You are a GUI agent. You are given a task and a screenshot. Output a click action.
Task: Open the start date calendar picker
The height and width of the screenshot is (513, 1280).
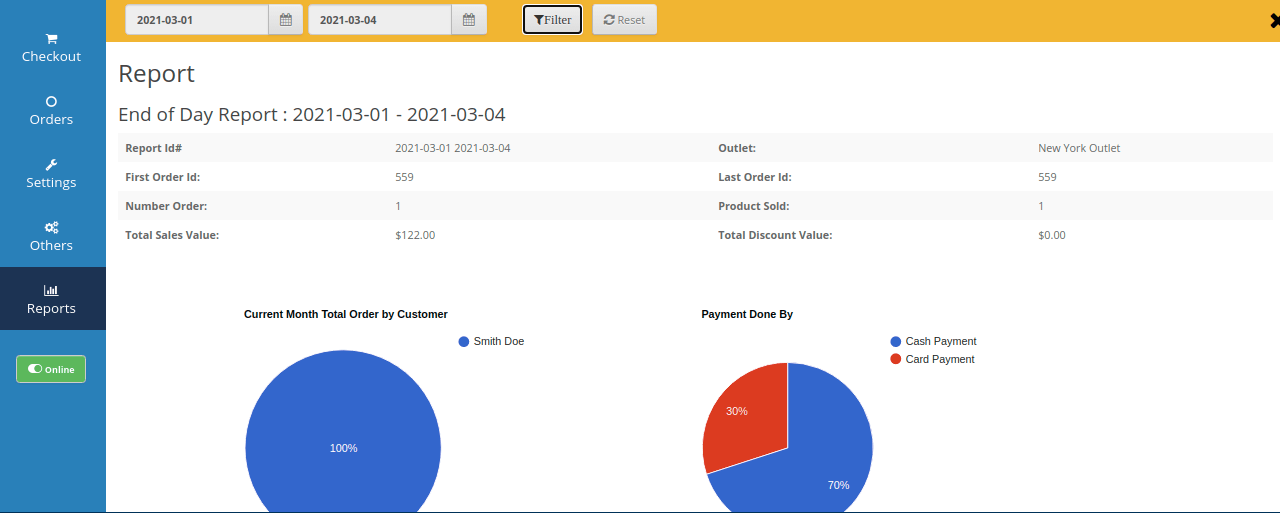[285, 20]
